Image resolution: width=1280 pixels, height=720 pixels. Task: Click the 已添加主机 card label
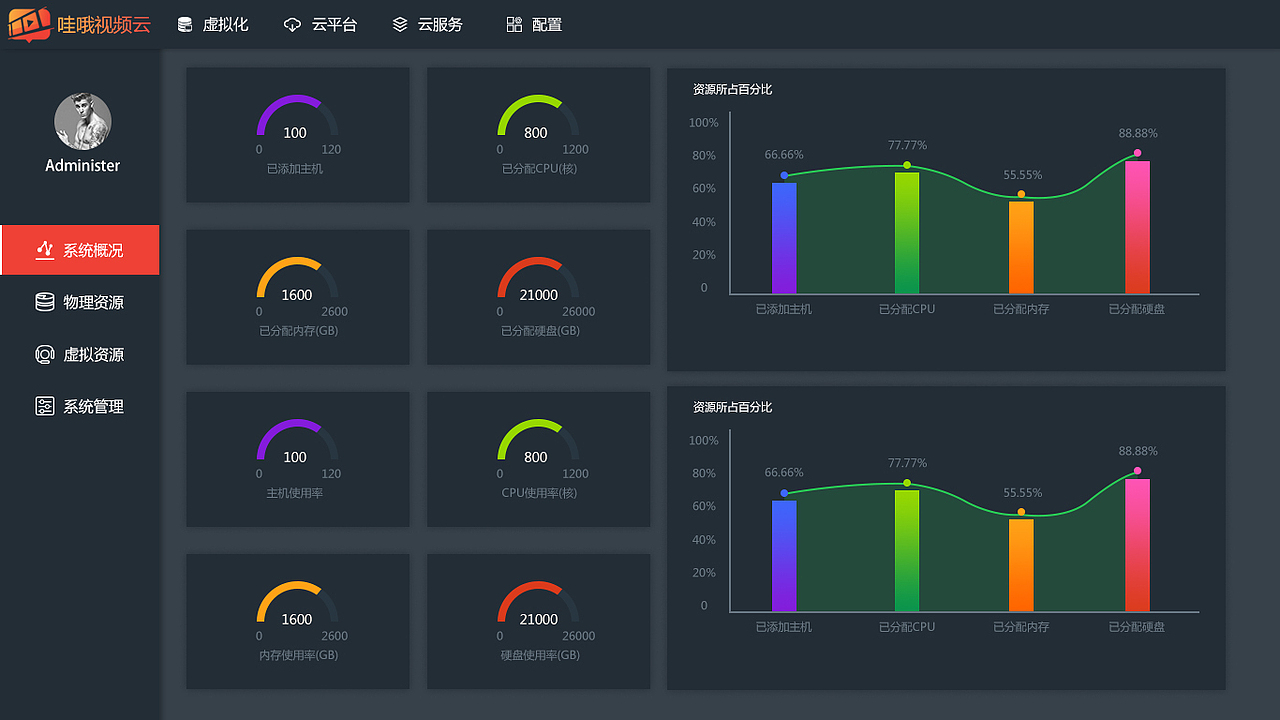[295, 169]
